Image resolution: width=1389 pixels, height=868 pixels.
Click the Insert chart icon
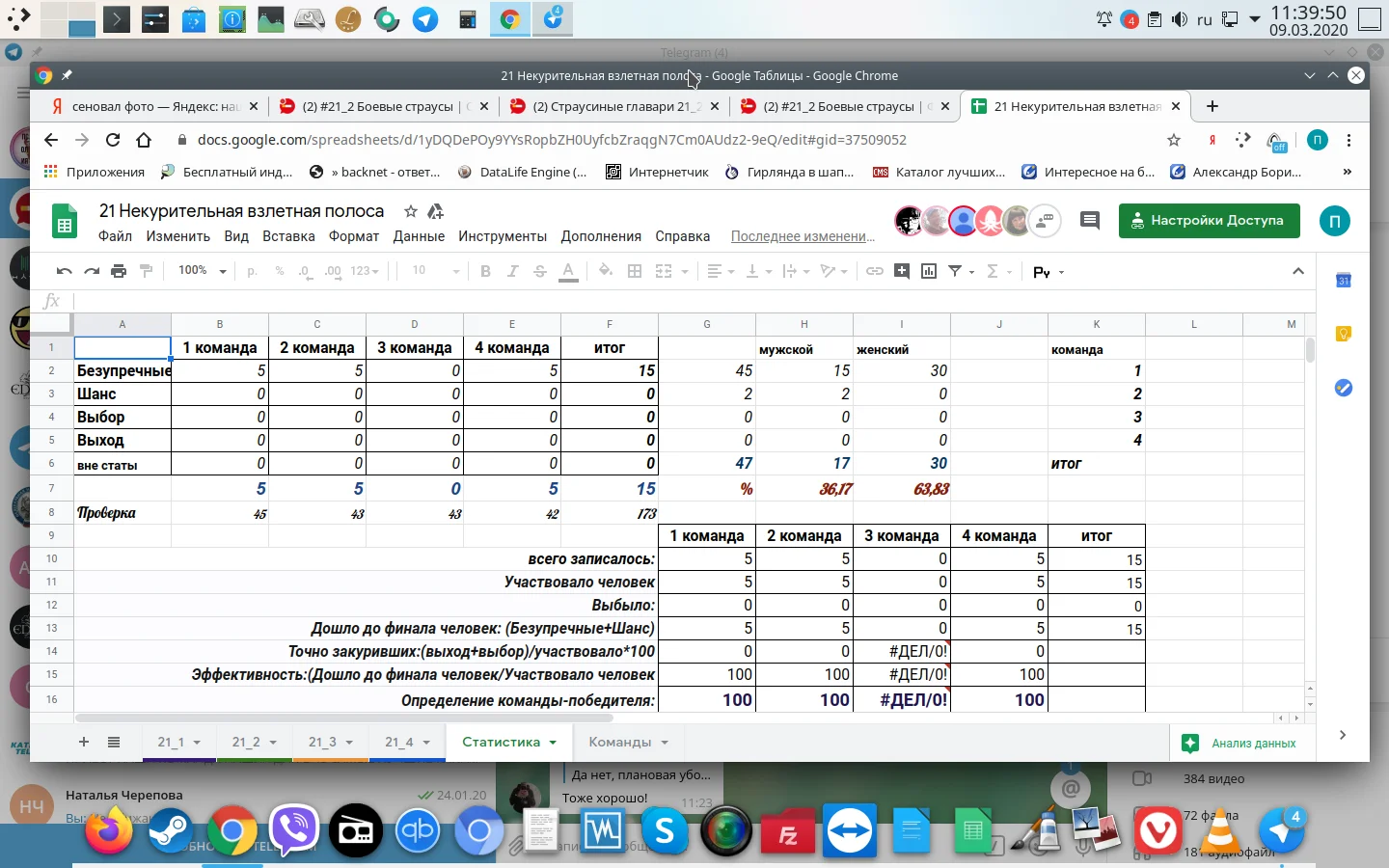pyautogui.click(x=929, y=271)
